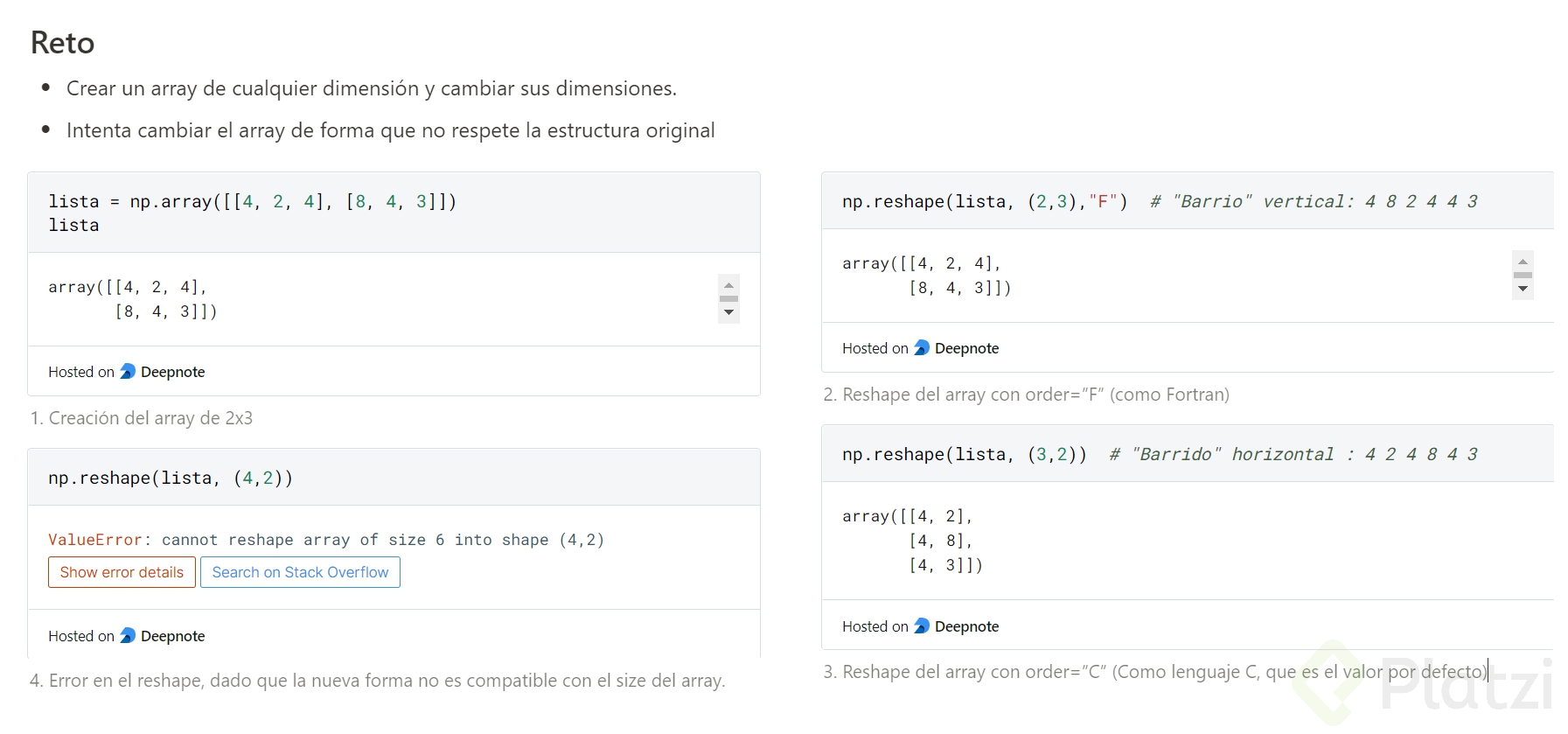Viewport: 1568px width, 734px height.
Task: Click the np.reshape code with "F" order
Action: [984, 202]
